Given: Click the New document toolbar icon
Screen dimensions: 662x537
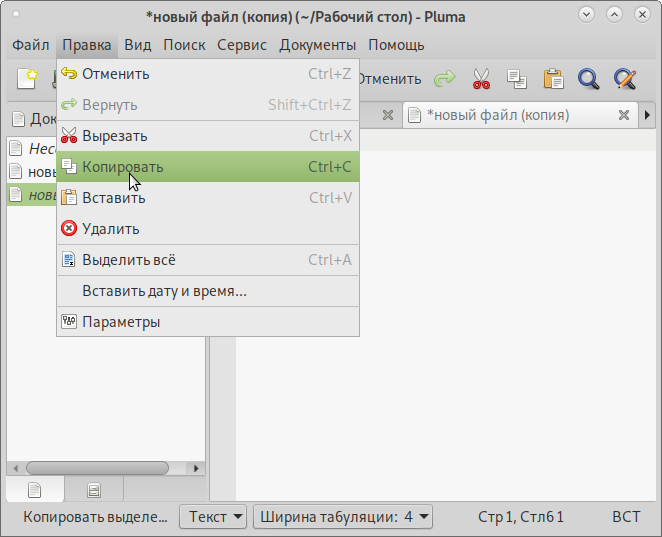Looking at the screenshot, I should (x=27, y=79).
